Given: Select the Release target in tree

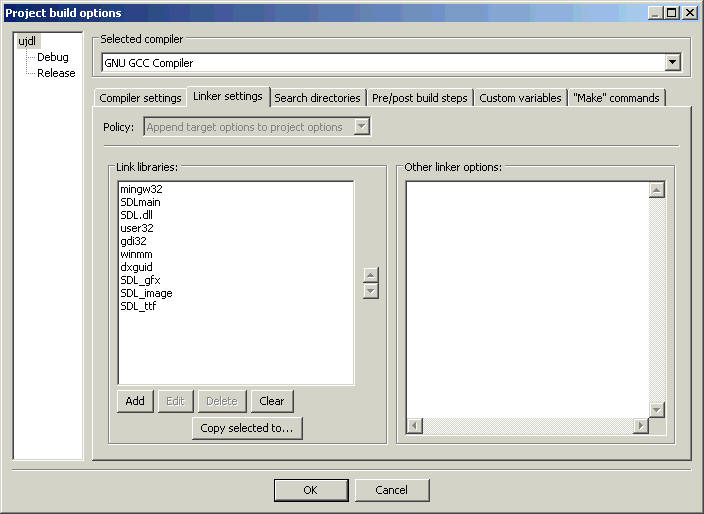Looking at the screenshot, I should (x=56, y=73).
